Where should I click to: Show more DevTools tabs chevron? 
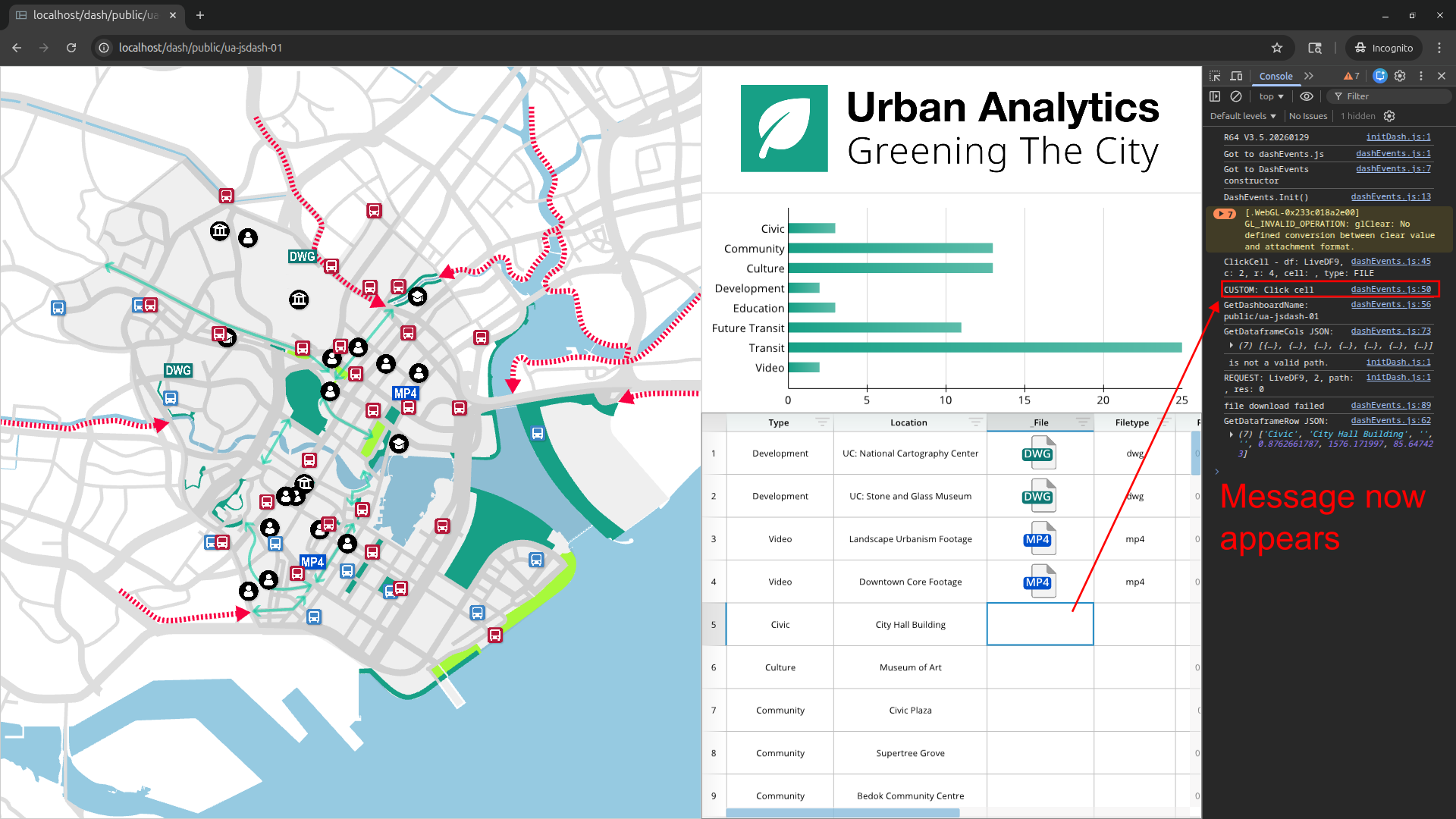1309,76
